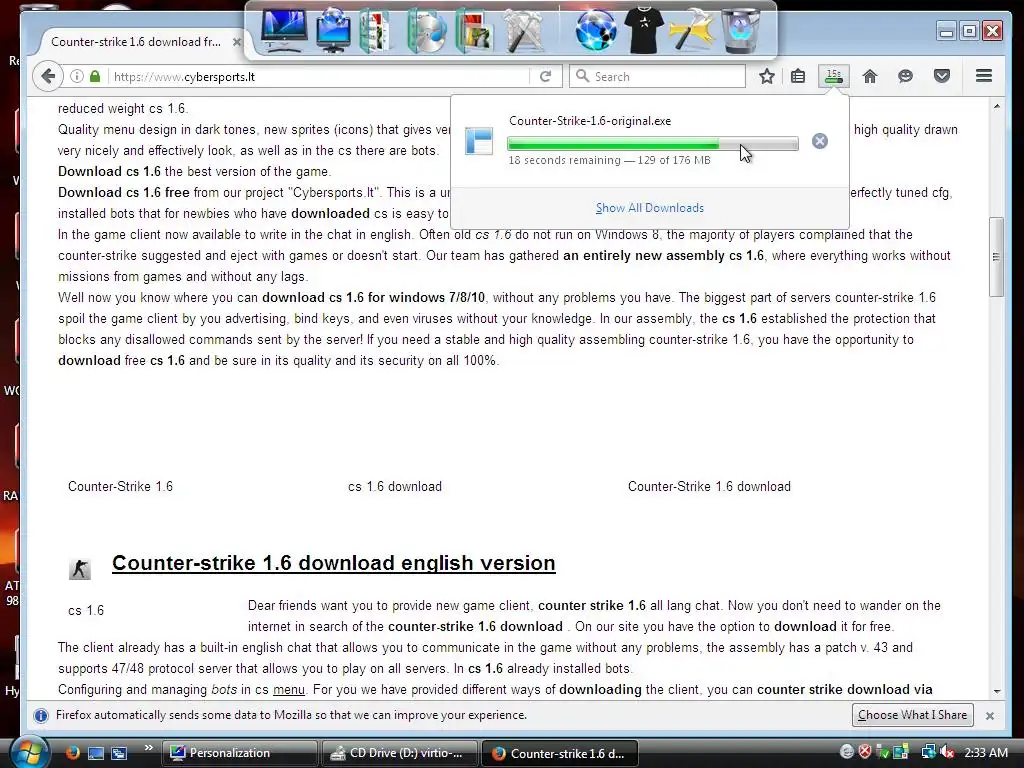
Task: Open Counter-Strike-1.6-original.exe download entry name
Action: [590, 121]
